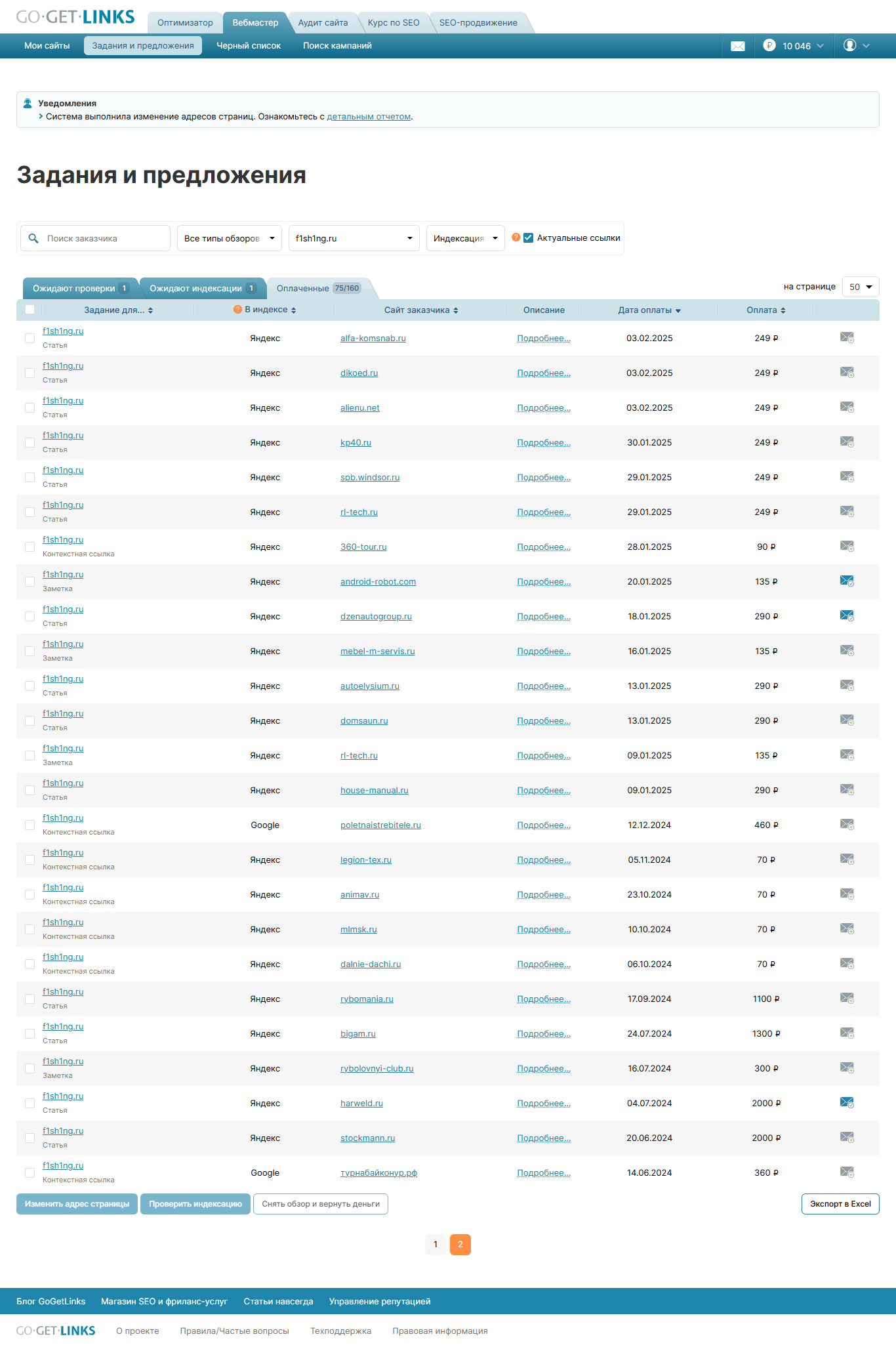This screenshot has width=896, height=1347.
Task: Open the messages envelope icon in header
Action: 738,46
